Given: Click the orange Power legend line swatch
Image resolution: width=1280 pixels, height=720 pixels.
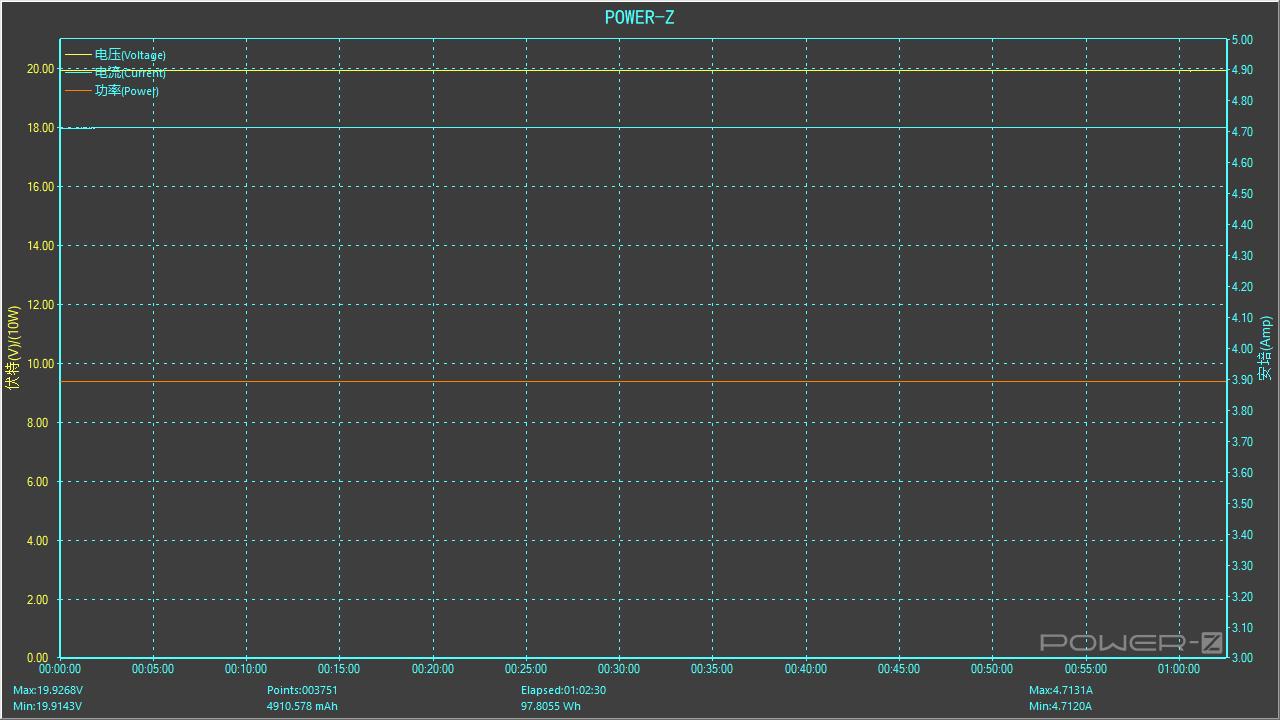Looking at the screenshot, I should pos(78,91).
